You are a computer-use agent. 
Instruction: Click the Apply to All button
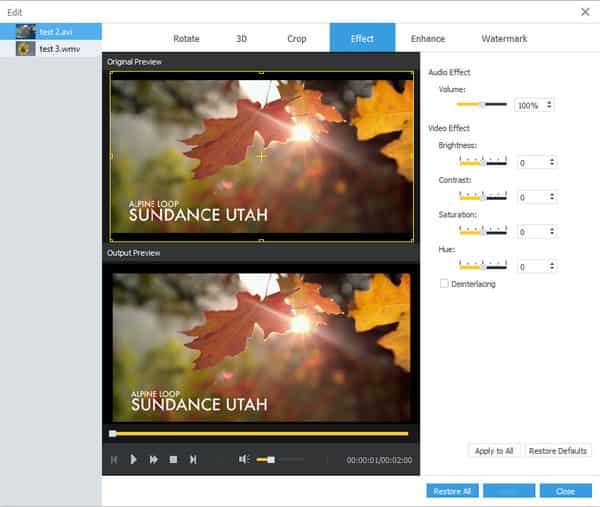pyautogui.click(x=494, y=451)
